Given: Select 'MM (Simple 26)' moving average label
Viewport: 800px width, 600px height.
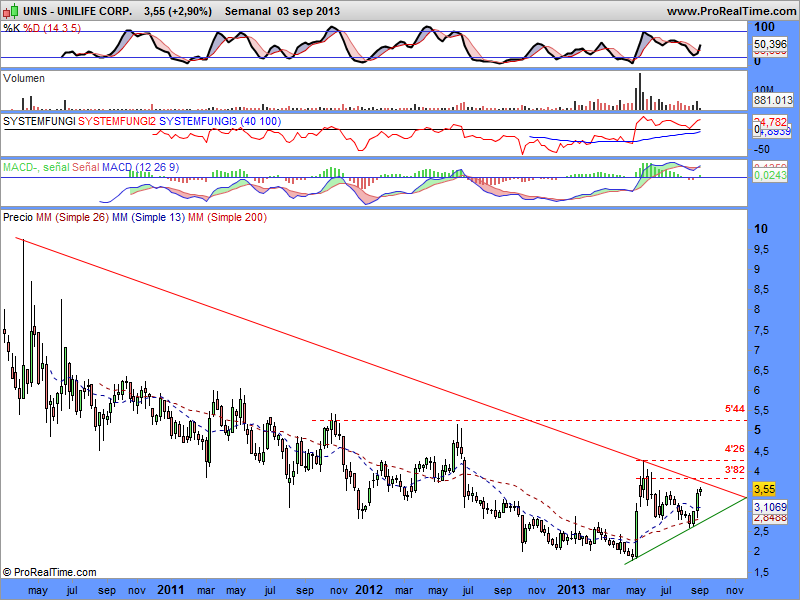Looking at the screenshot, I should [72, 217].
